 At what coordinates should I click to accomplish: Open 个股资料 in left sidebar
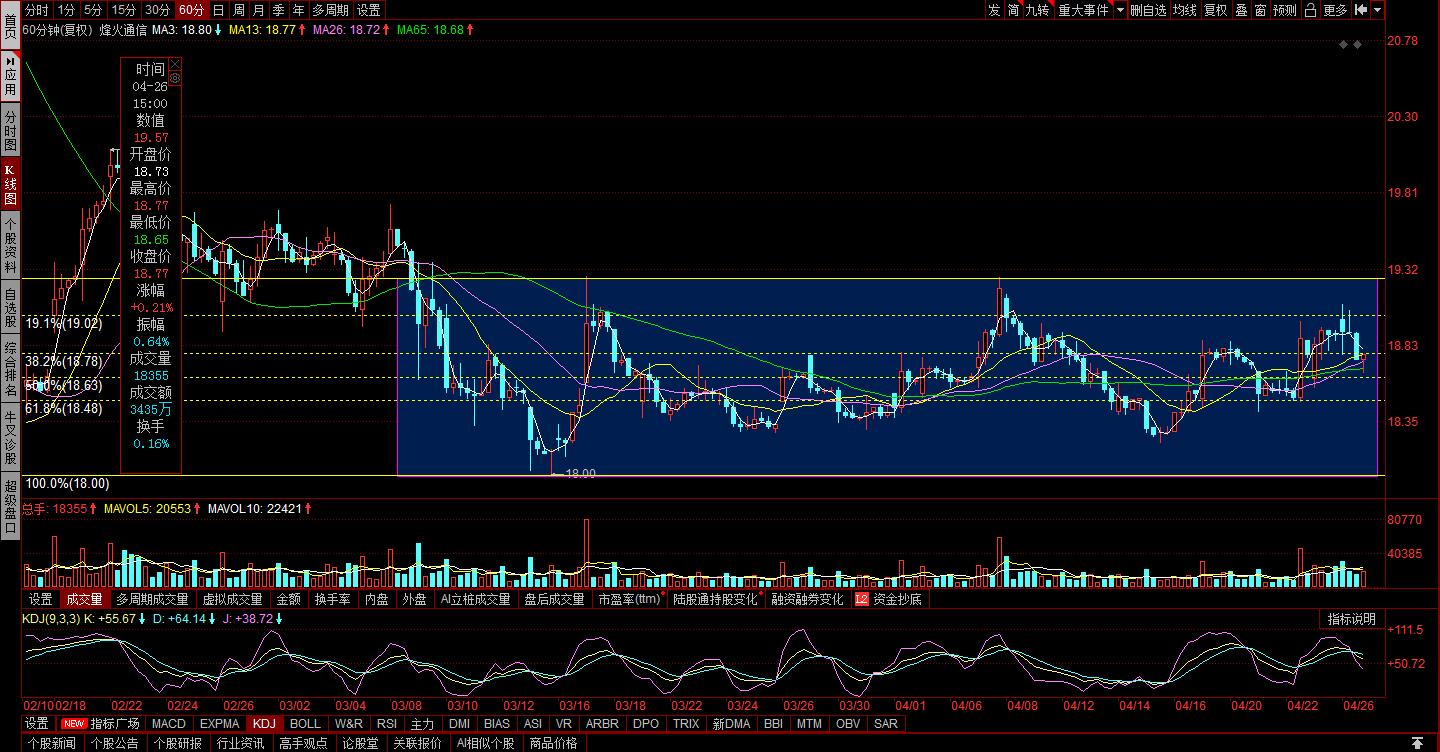point(10,246)
